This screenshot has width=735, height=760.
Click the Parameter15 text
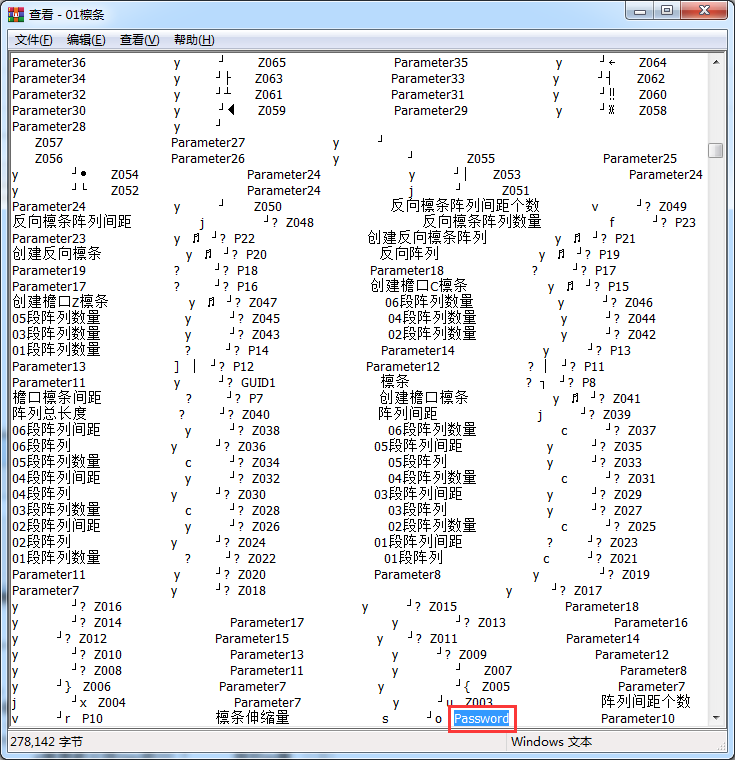pyautogui.click(x=252, y=638)
